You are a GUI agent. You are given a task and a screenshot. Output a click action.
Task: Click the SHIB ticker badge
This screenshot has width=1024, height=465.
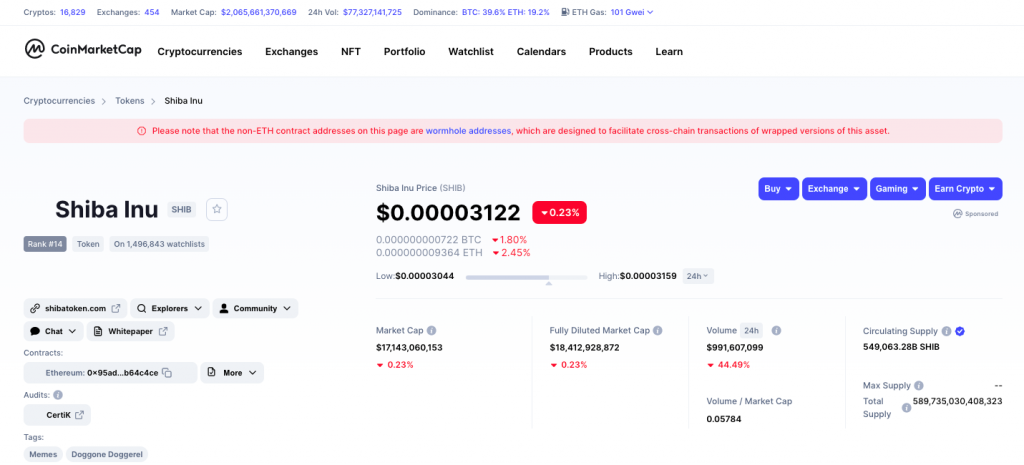[182, 210]
